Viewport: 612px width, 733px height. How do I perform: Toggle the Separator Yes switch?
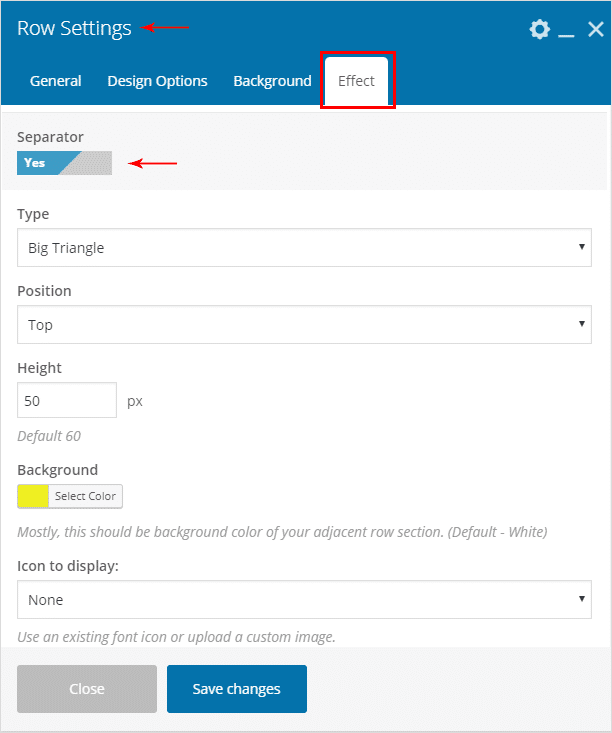pos(64,163)
